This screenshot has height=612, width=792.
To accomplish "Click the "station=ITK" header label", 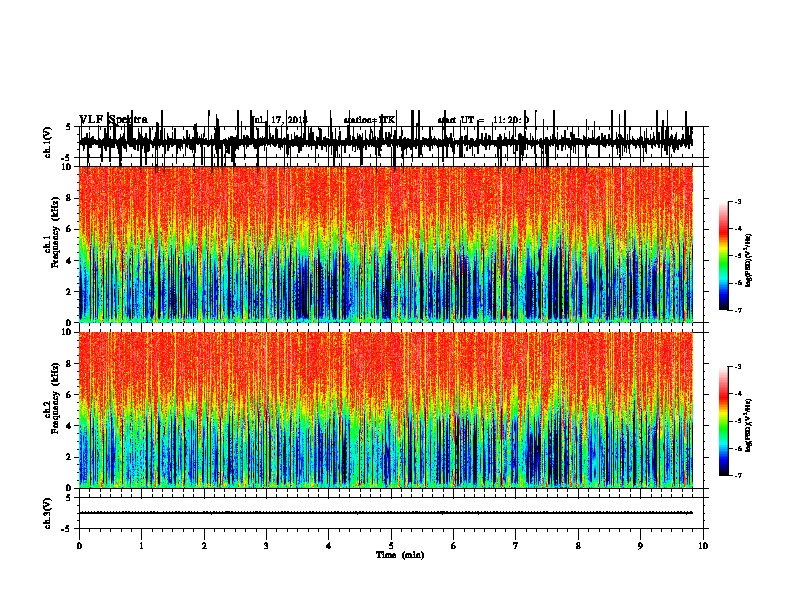I will pos(369,120).
